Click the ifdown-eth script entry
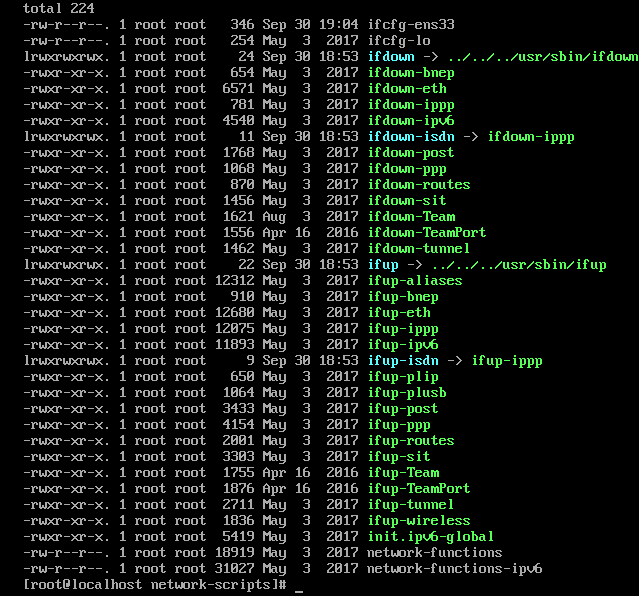 [407, 89]
